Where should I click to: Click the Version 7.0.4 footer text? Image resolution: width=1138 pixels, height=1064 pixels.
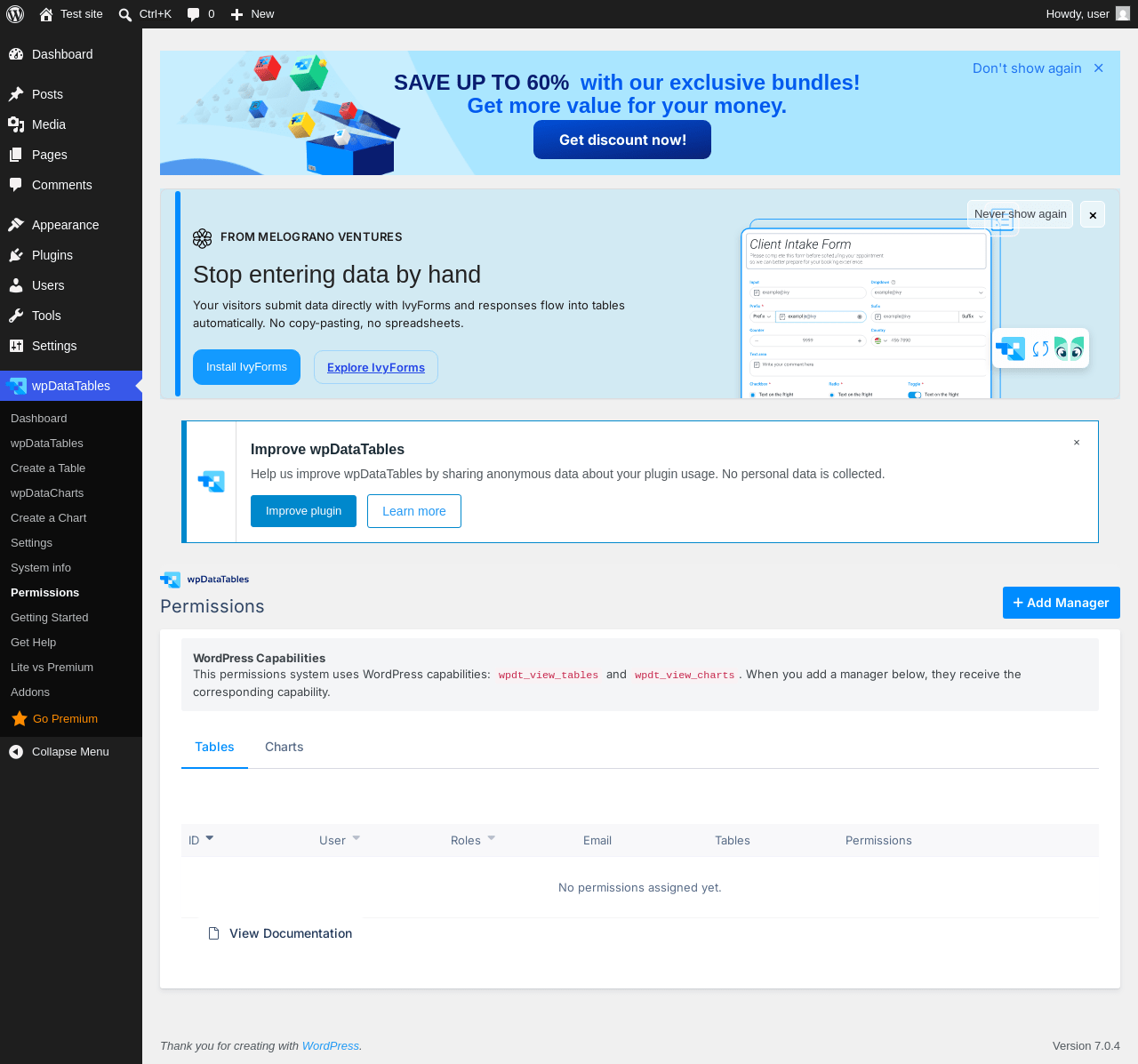tap(1086, 1046)
